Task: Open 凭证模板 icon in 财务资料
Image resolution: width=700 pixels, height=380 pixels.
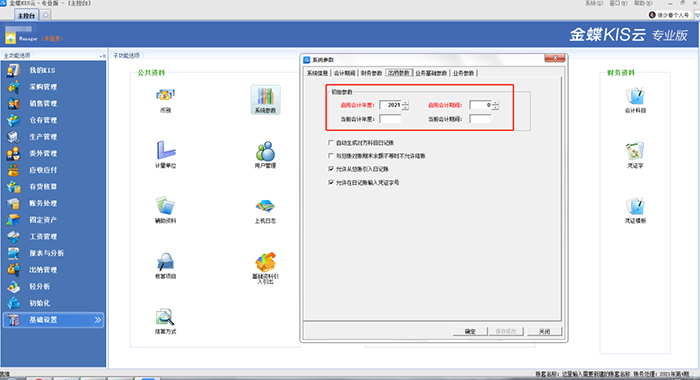Action: coord(635,210)
